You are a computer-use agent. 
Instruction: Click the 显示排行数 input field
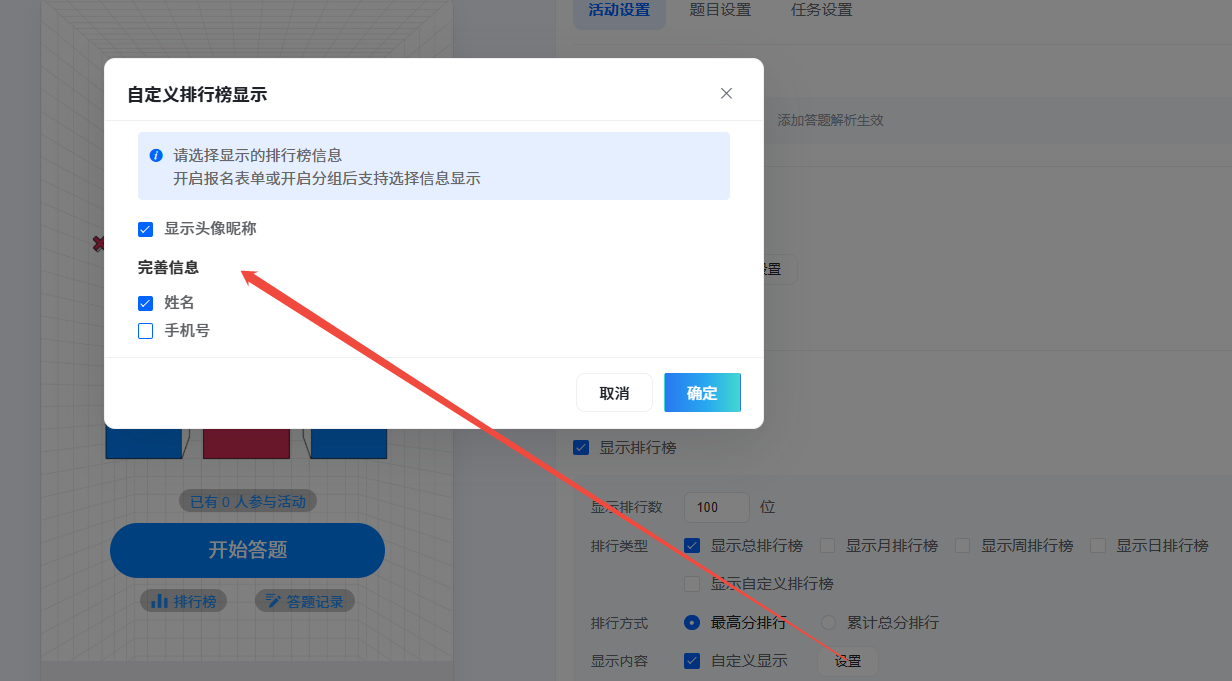717,507
